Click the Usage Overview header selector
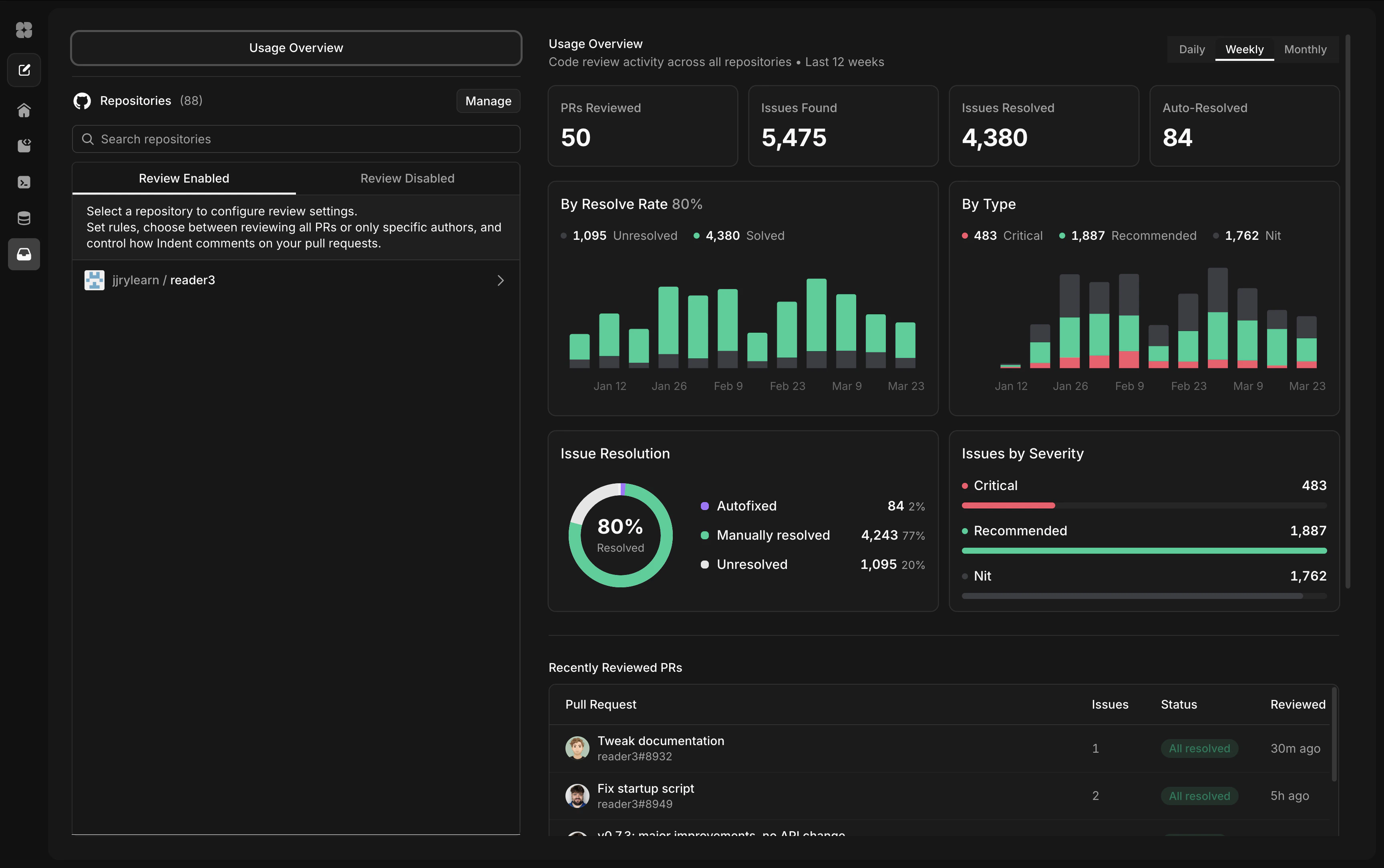 click(x=295, y=48)
